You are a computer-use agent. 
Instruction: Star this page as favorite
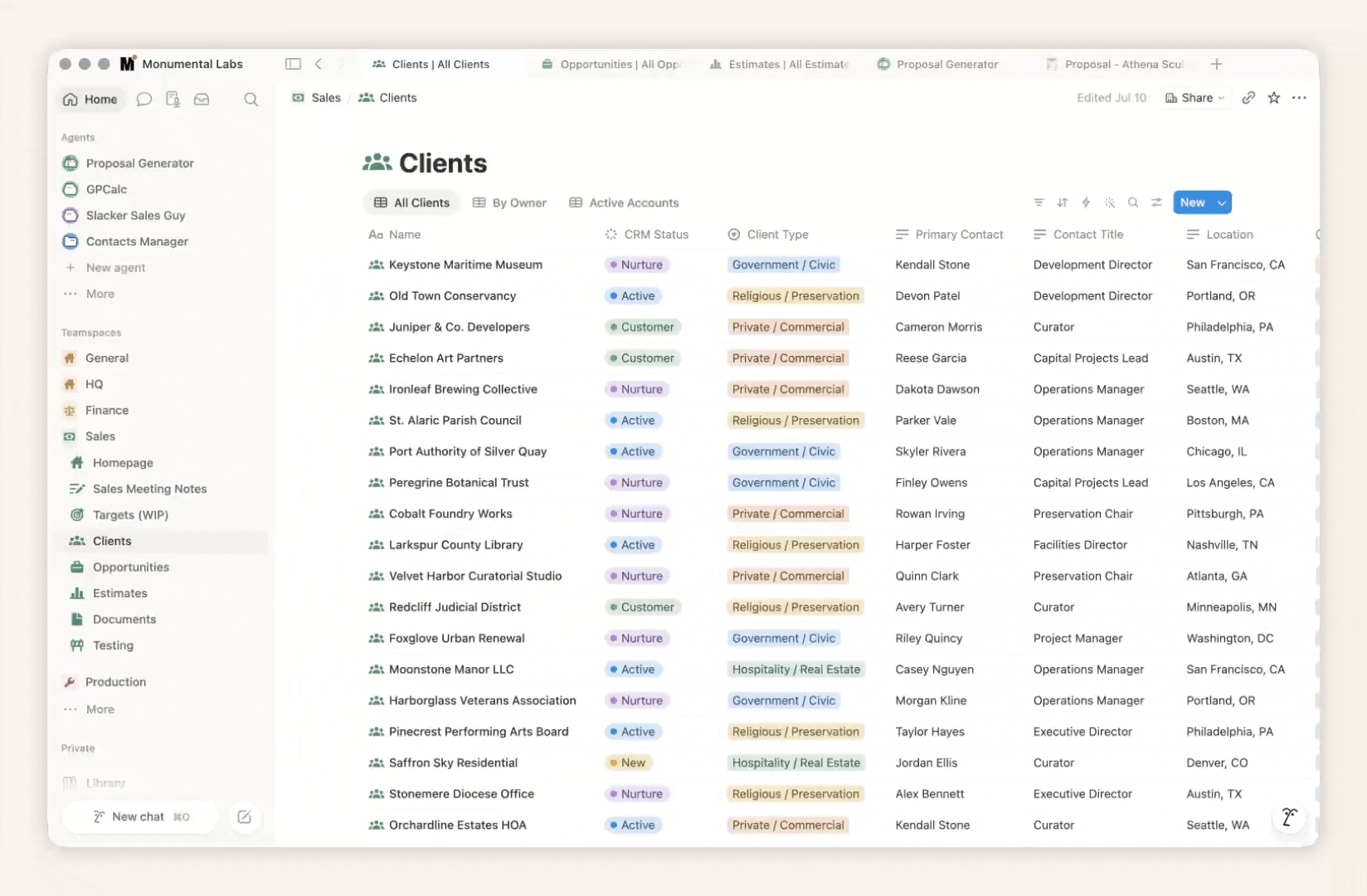click(x=1274, y=98)
